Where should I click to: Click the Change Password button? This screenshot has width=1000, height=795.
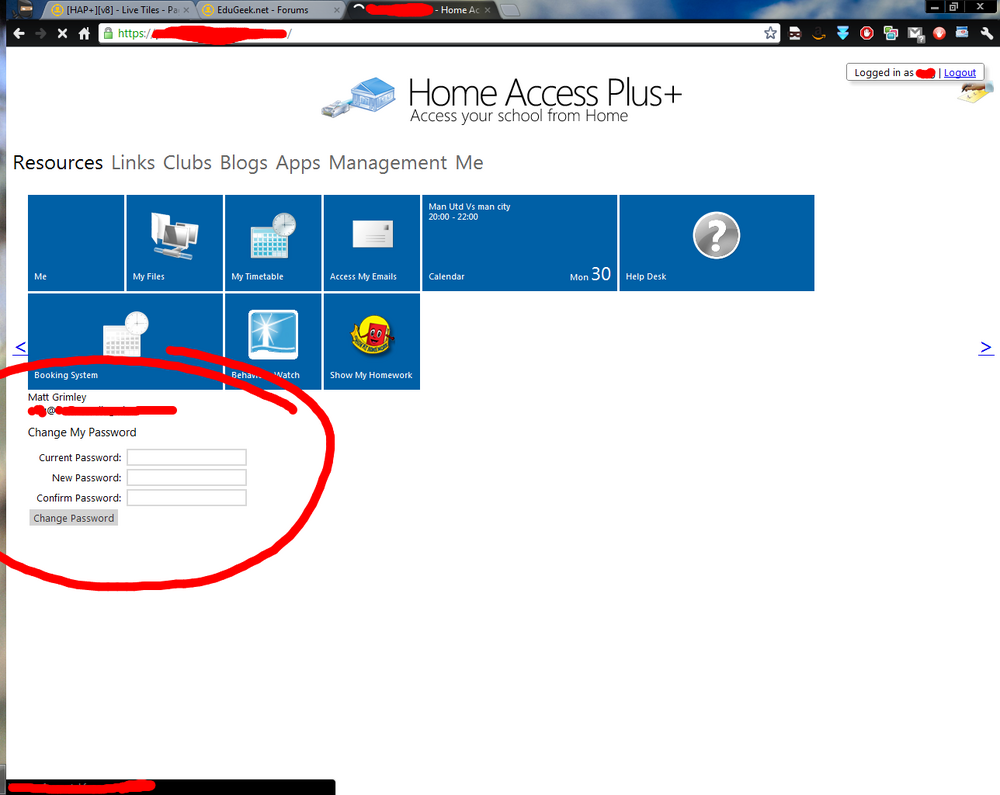(x=74, y=518)
